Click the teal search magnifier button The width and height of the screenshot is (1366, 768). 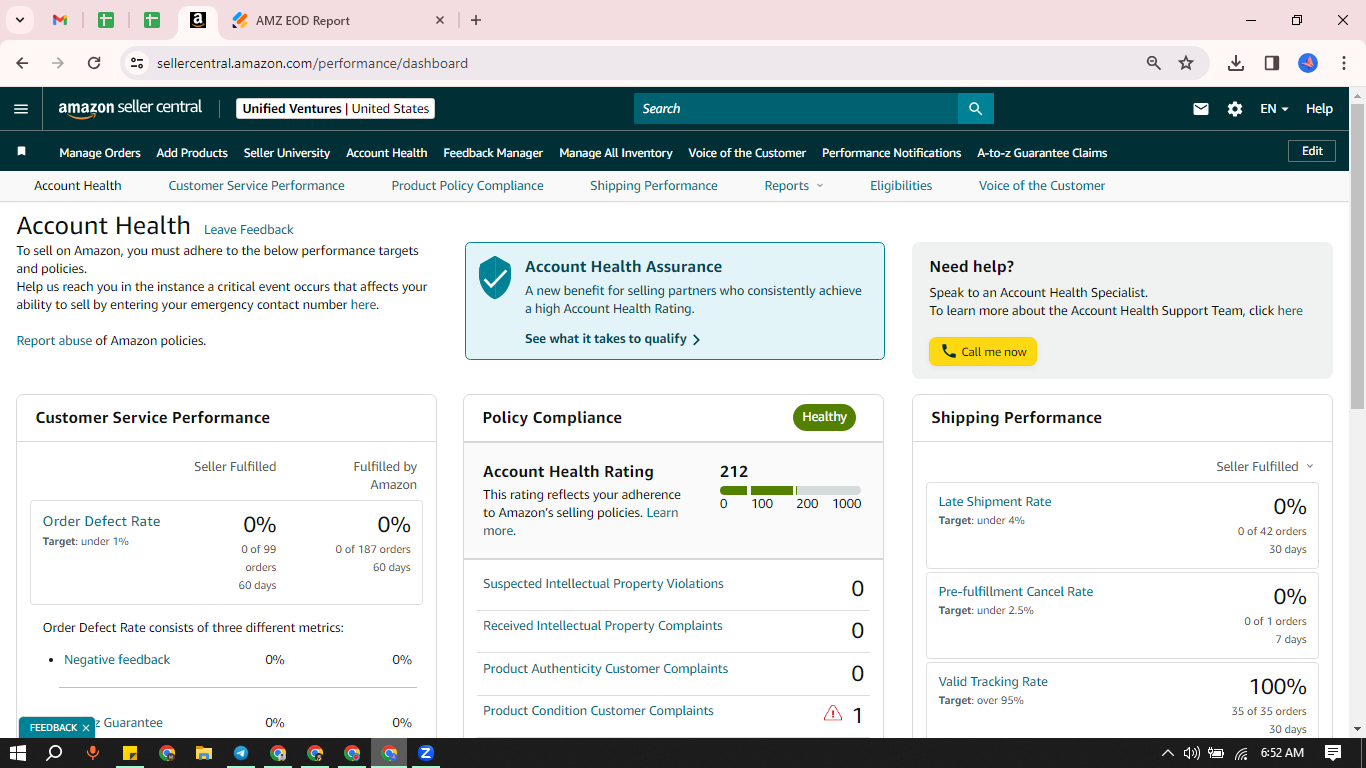tap(976, 109)
